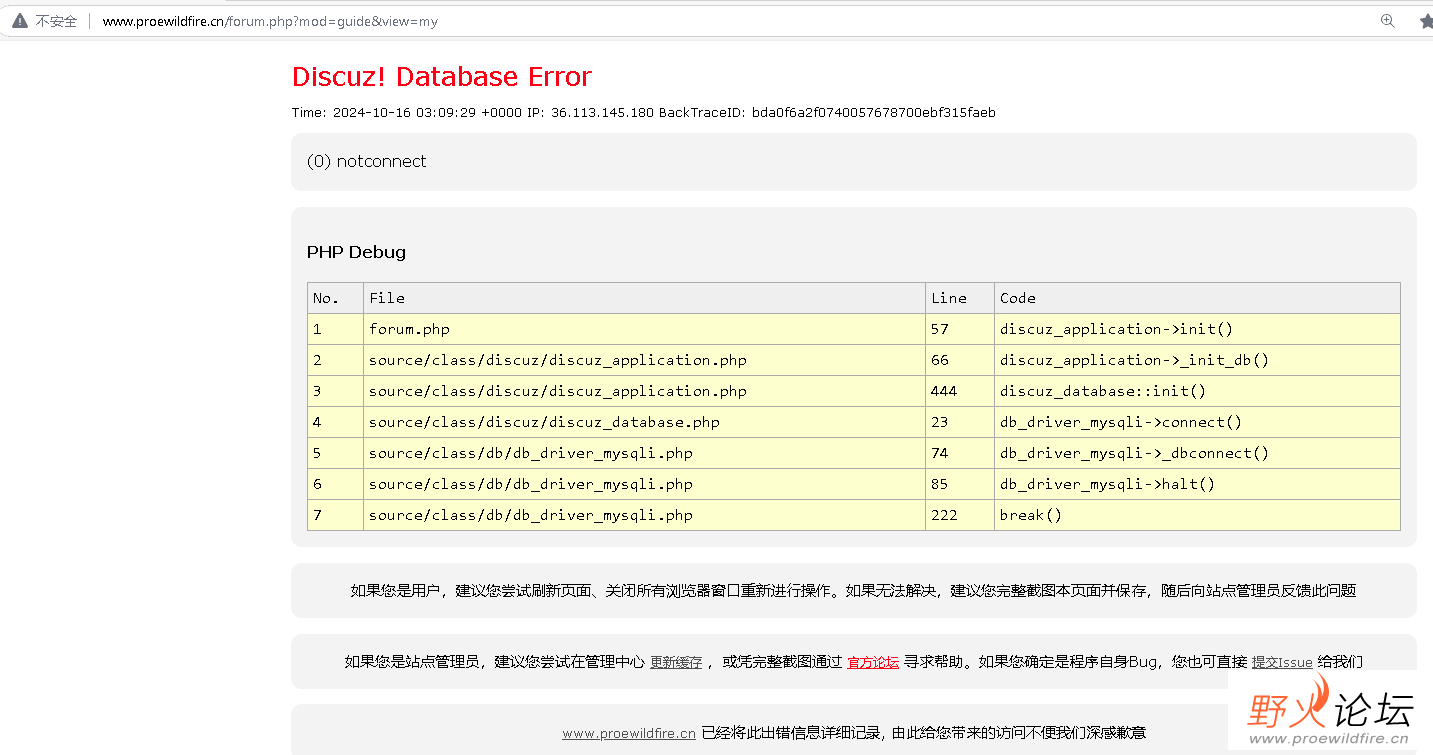
Task: Click db_driver_mysqli->_dbconnect() code cell
Action: click(1197, 453)
